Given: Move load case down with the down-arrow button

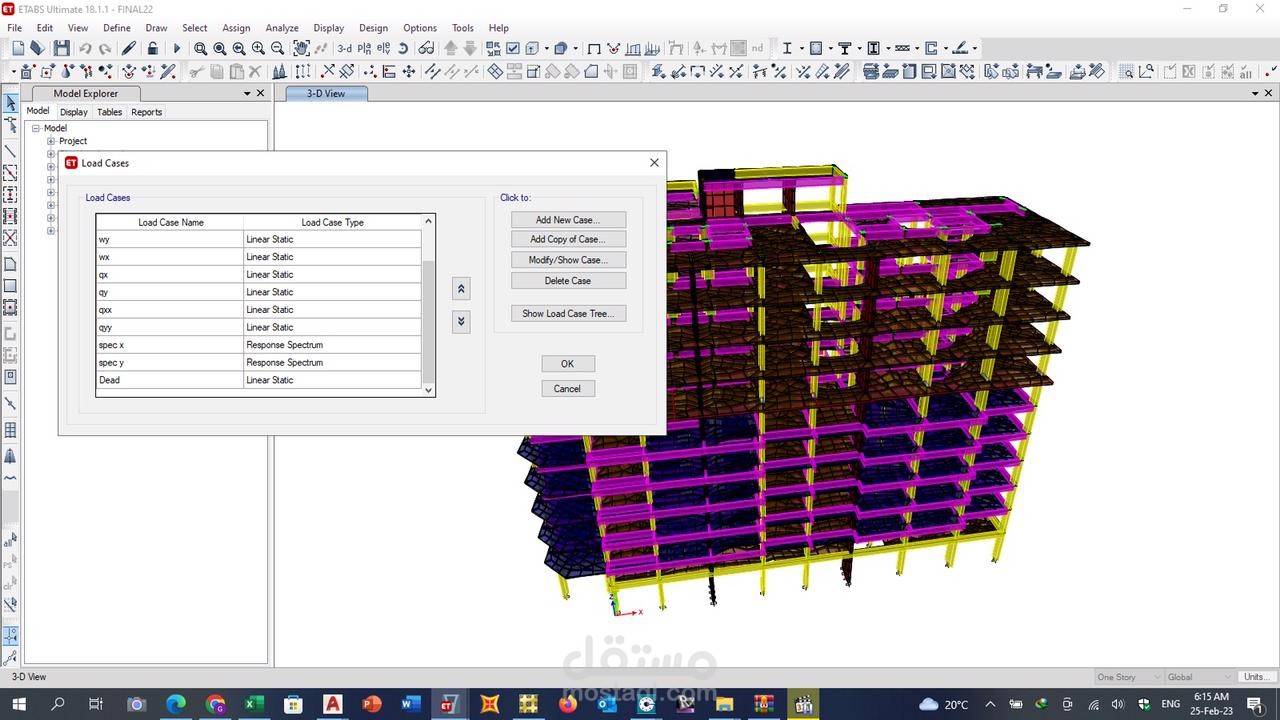Looking at the screenshot, I should [x=461, y=321].
